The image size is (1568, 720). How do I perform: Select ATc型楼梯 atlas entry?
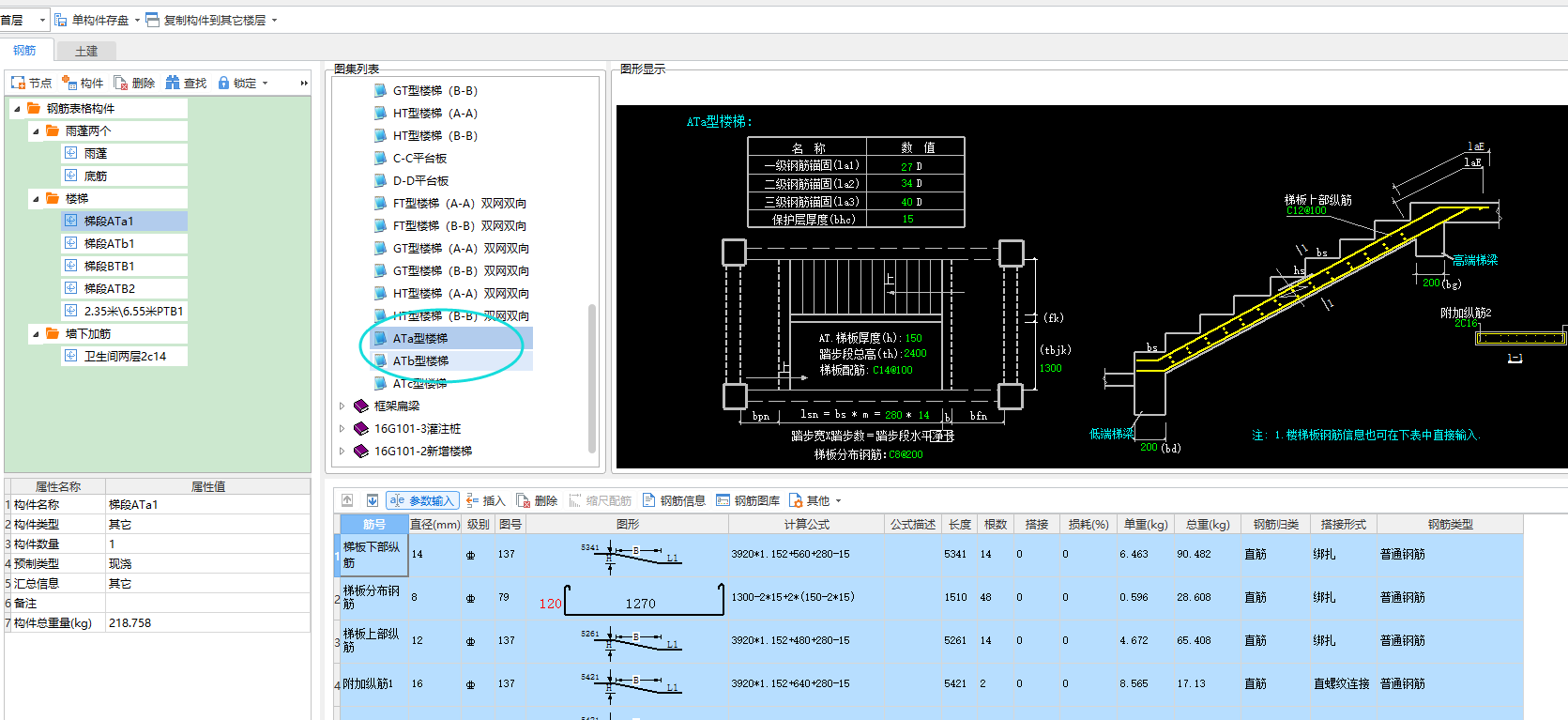click(x=419, y=383)
